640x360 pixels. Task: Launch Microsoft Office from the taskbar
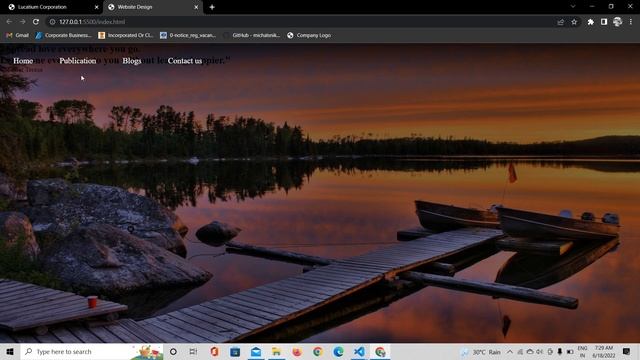(214, 351)
